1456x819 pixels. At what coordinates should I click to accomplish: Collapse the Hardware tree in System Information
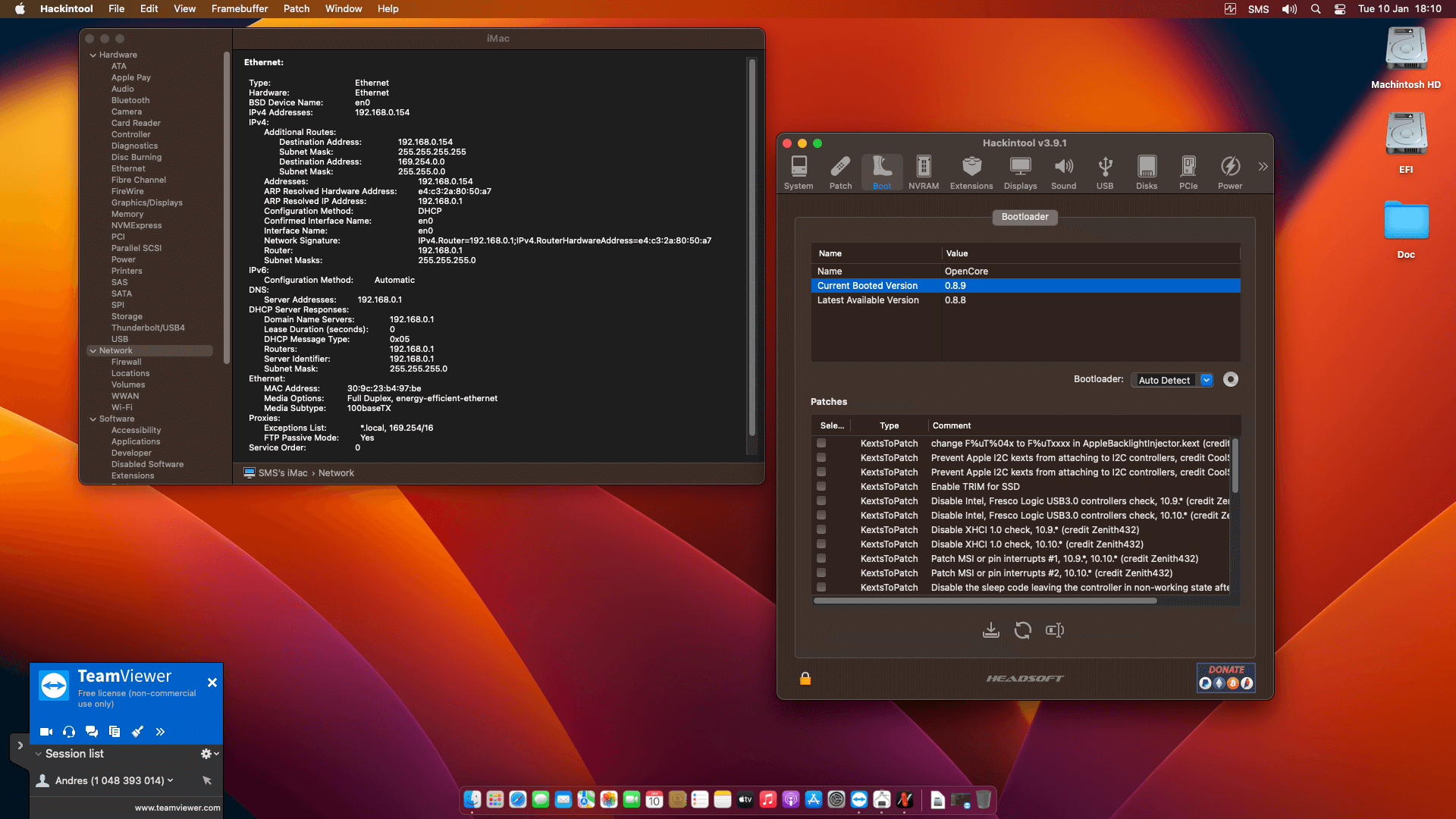coord(93,55)
